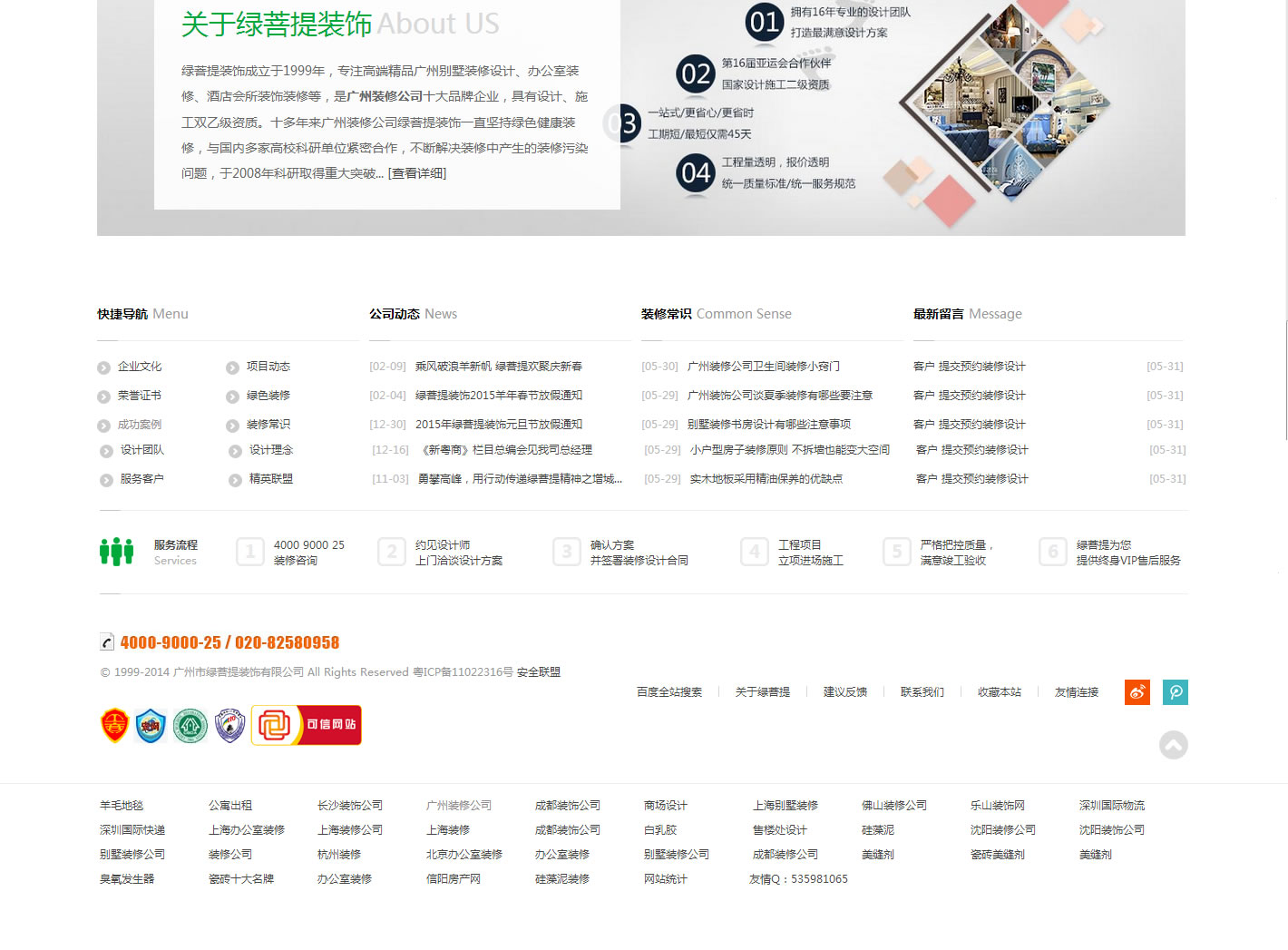Click 百度全站搜索 in the footer
This screenshot has height=950, width=1288.
(x=669, y=692)
